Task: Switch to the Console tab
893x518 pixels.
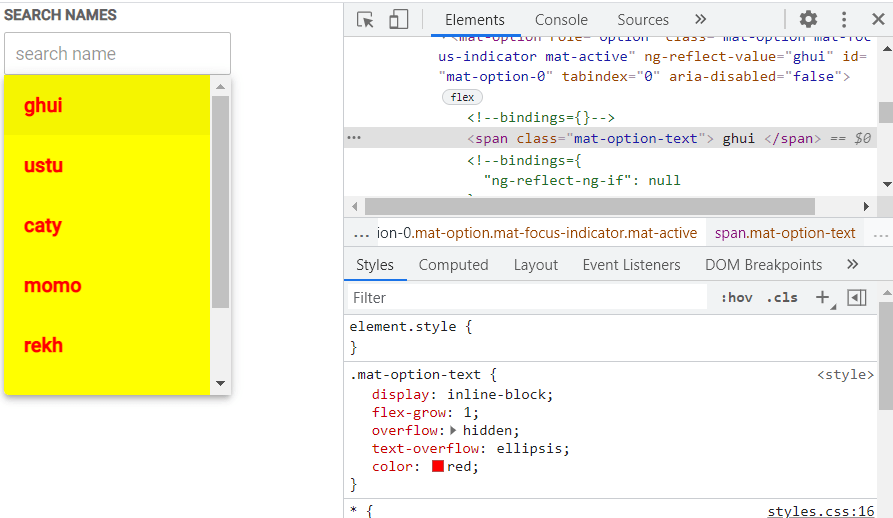Action: [x=561, y=20]
